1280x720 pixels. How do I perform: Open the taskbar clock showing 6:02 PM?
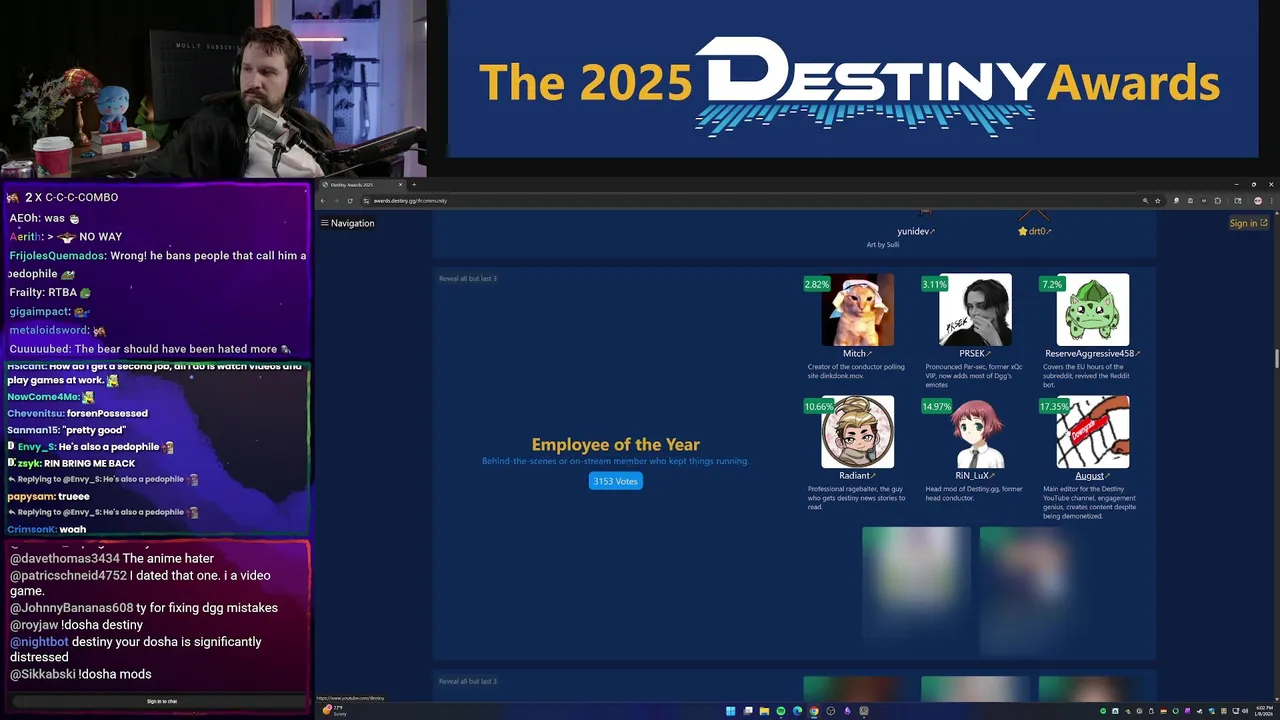click(x=1264, y=711)
